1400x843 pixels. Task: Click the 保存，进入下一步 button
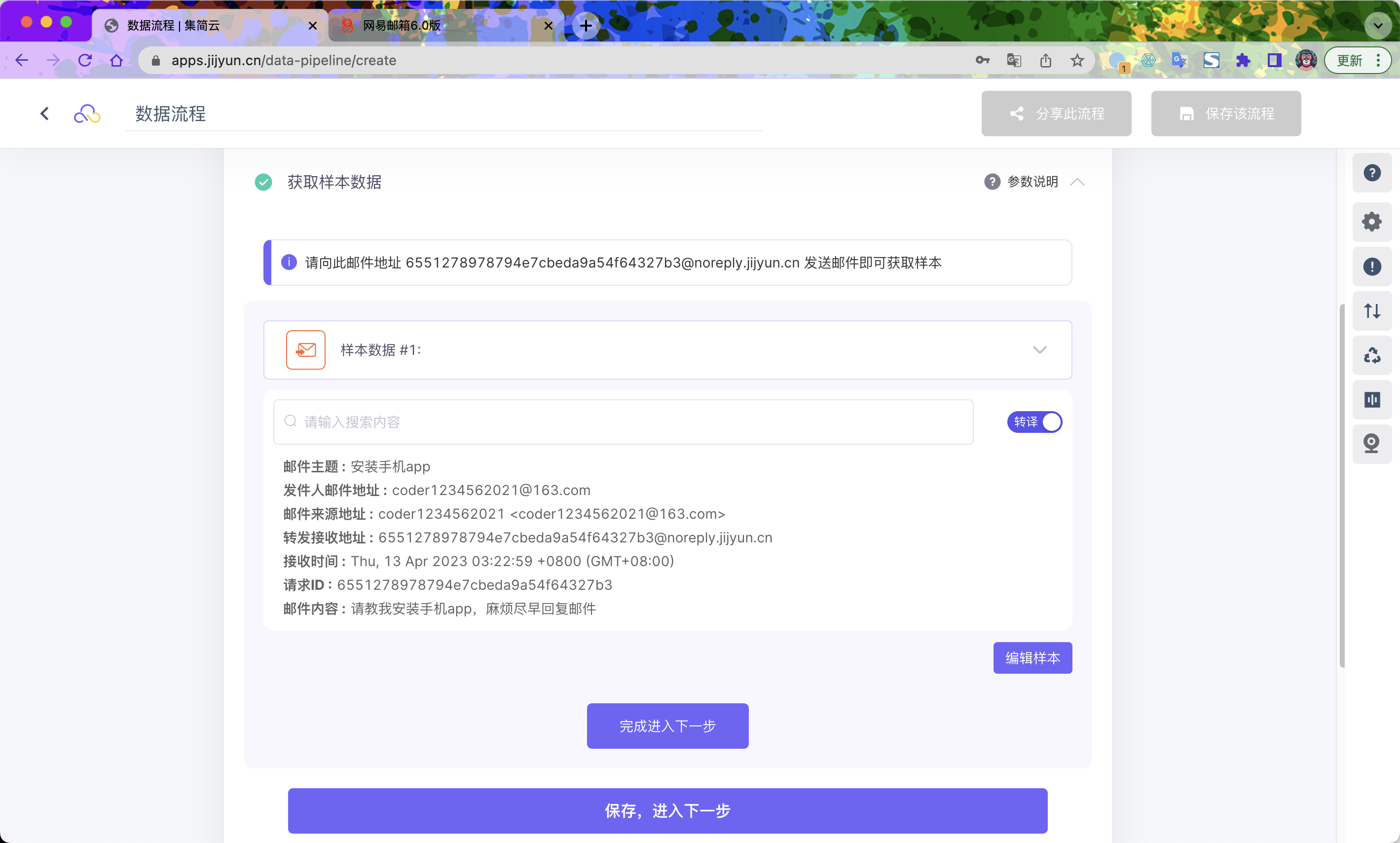pos(667,810)
